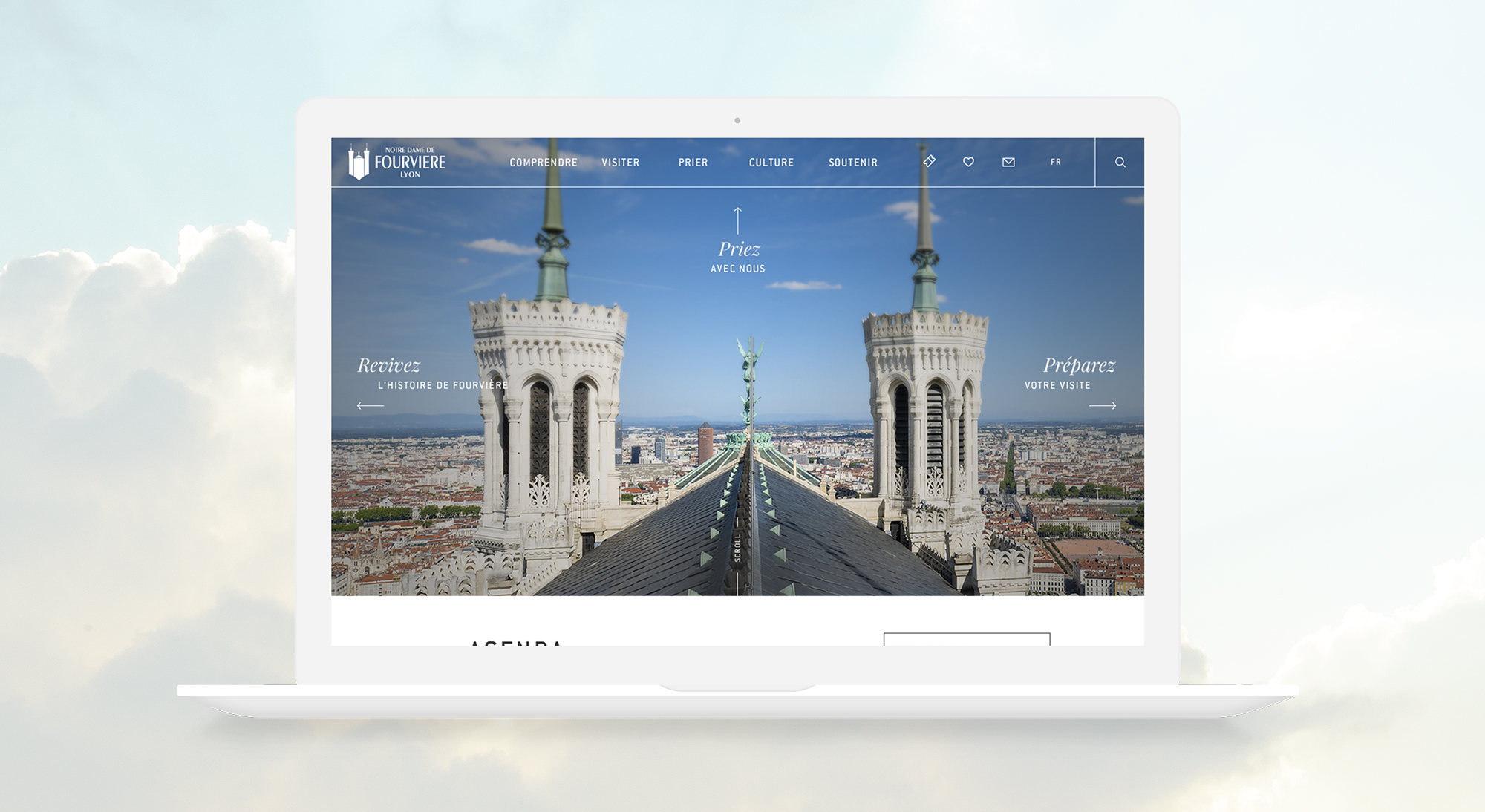Open the Prier menu
Viewport: 1485px width, 812px height.
[693, 162]
